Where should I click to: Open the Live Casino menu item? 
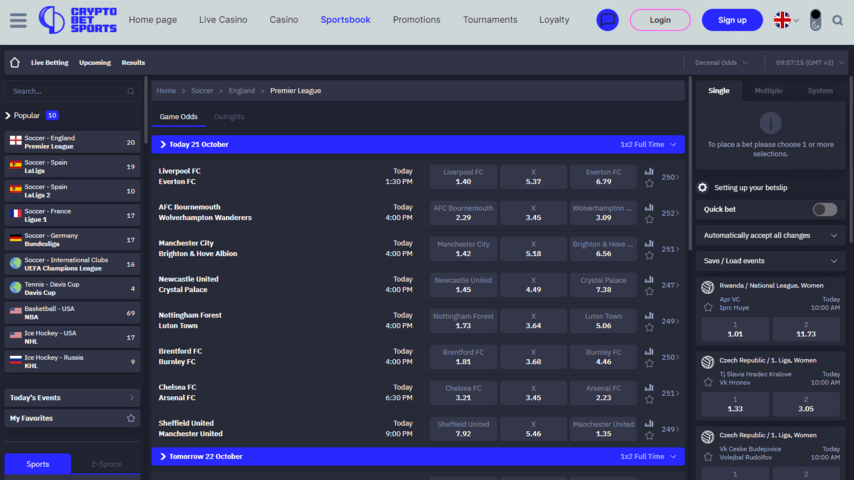click(x=223, y=20)
